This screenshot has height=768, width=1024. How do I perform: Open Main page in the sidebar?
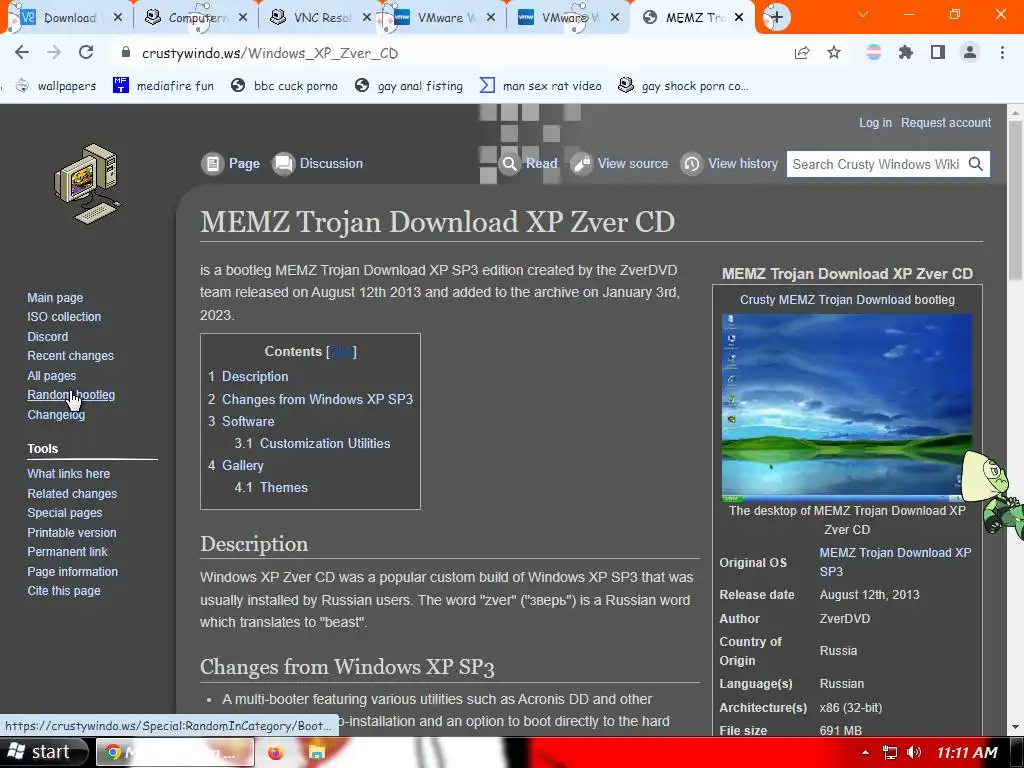coord(55,298)
